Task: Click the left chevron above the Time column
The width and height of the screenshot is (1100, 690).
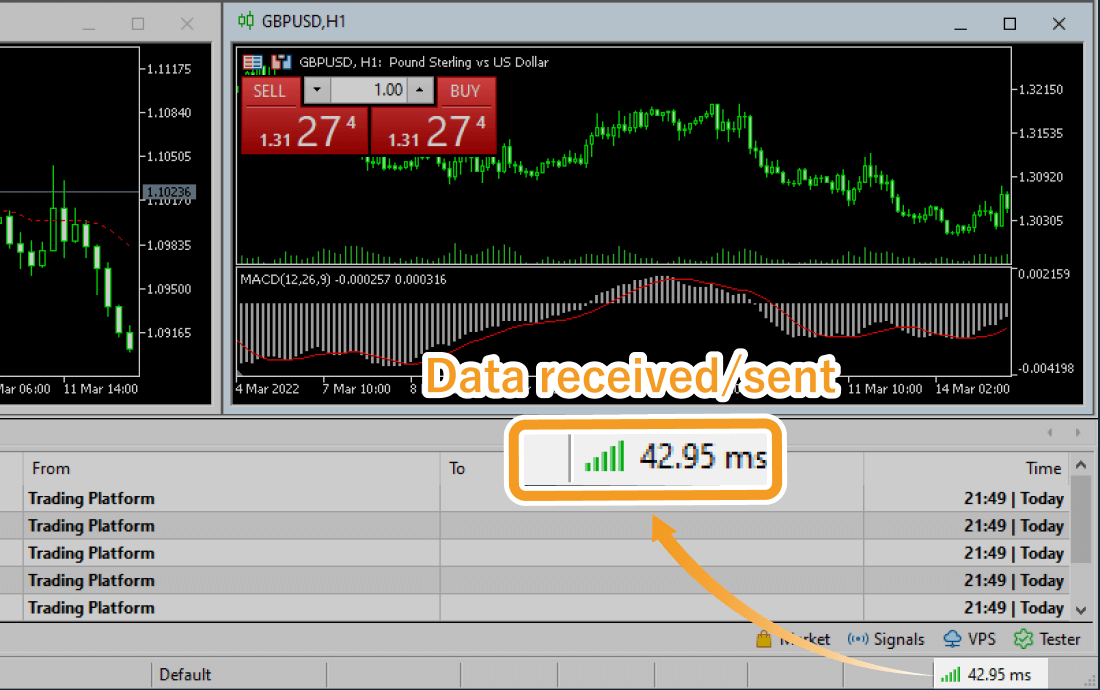Action: [x=1050, y=432]
